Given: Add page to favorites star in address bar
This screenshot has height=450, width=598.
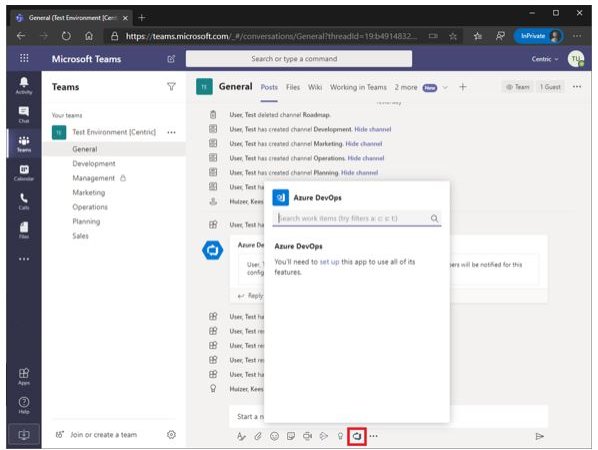Looking at the screenshot, I should click(x=453, y=36).
